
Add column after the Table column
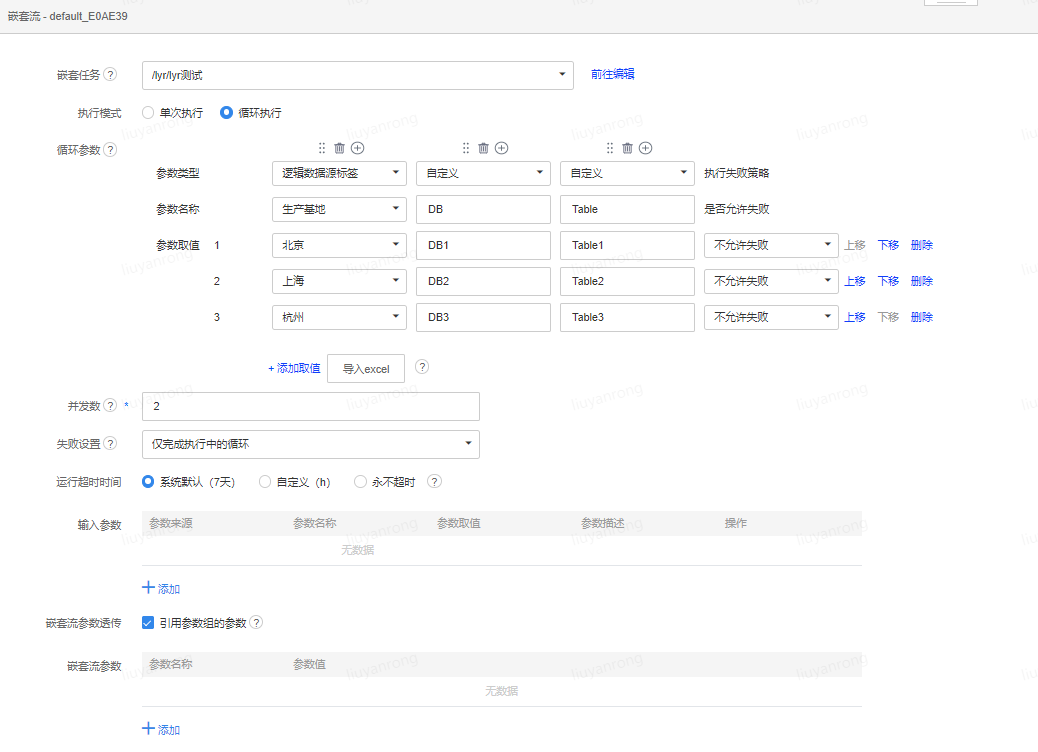click(645, 148)
